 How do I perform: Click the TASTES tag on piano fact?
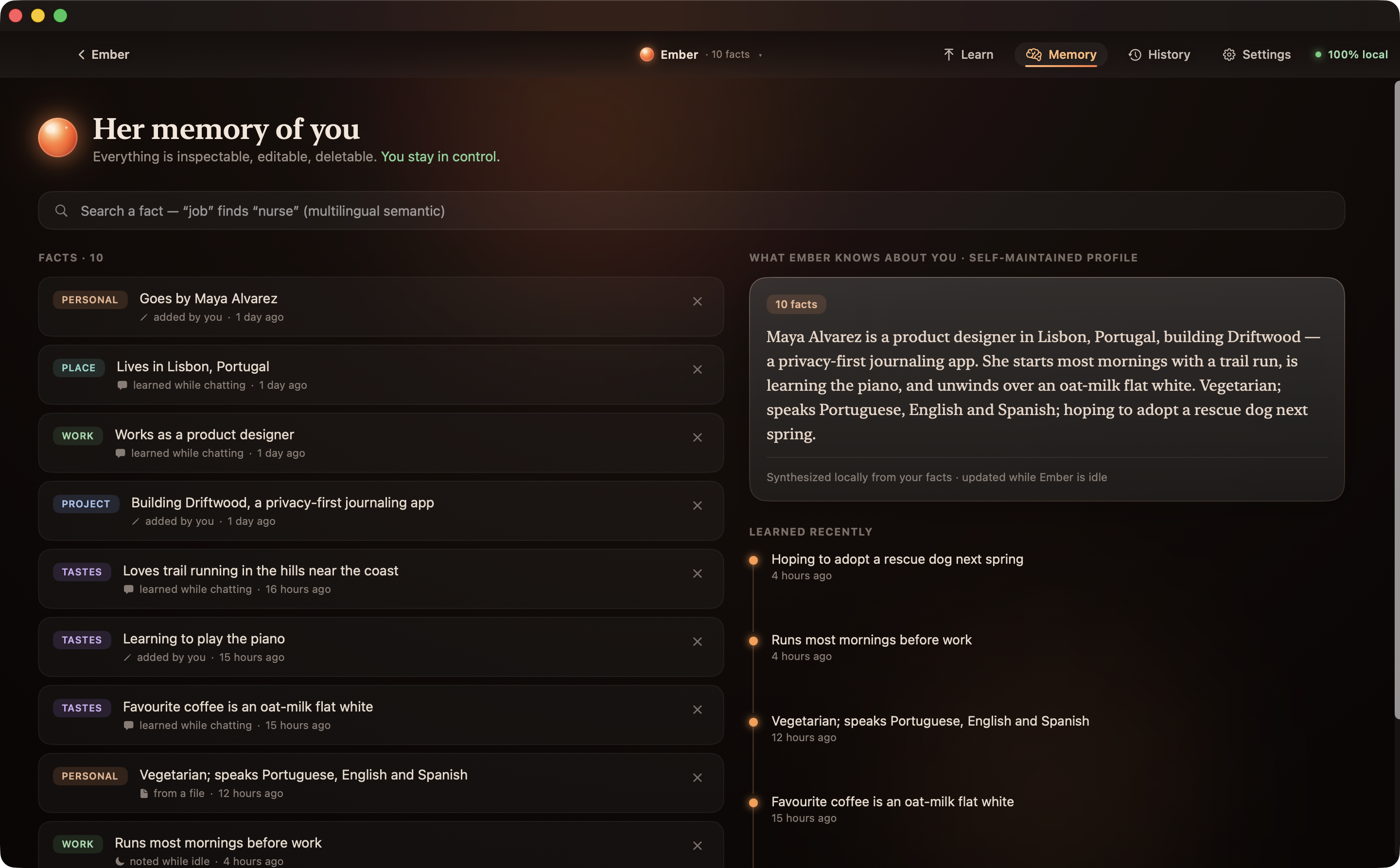[82, 640]
